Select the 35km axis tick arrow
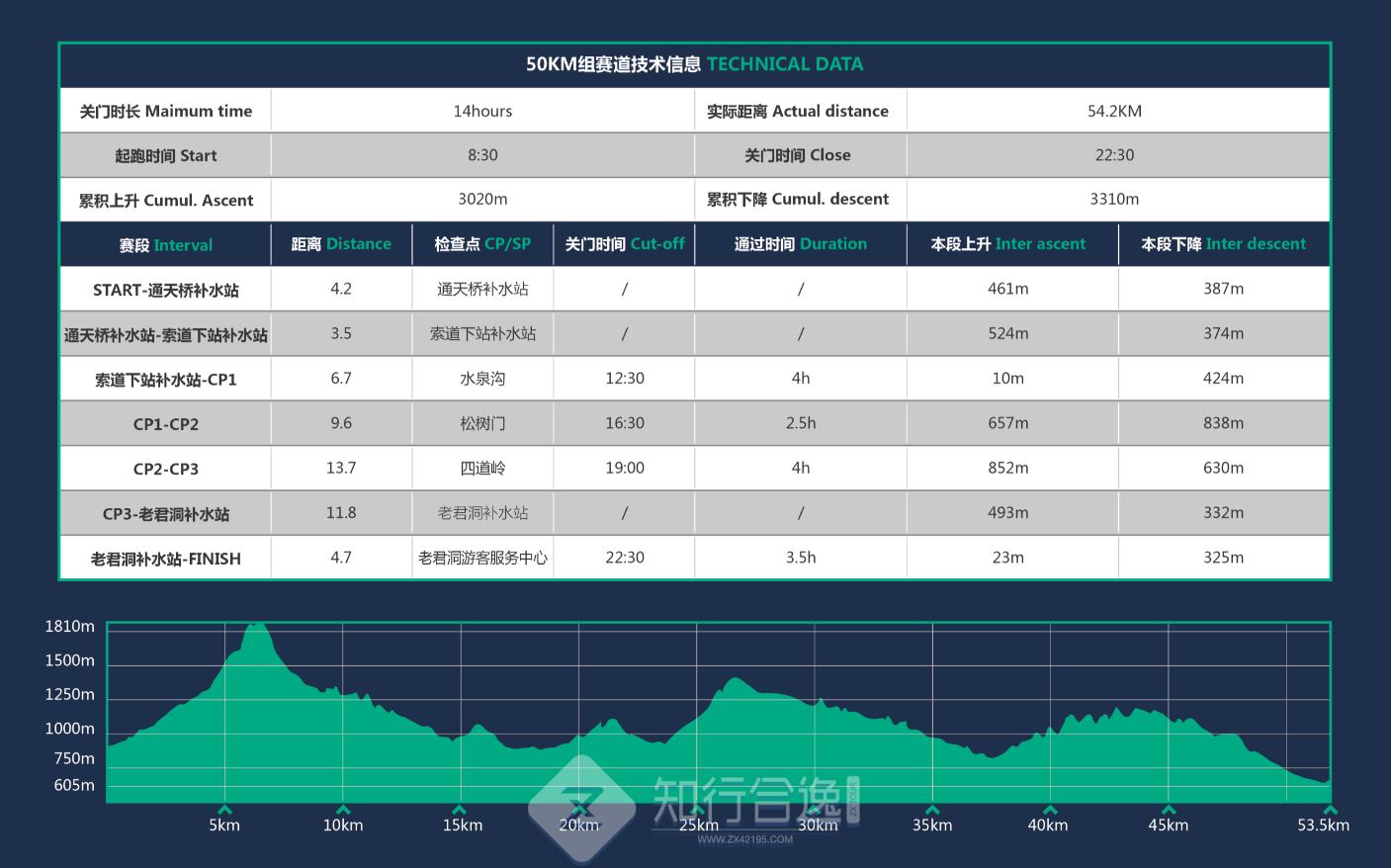The width and height of the screenshot is (1391, 868). tap(932, 810)
